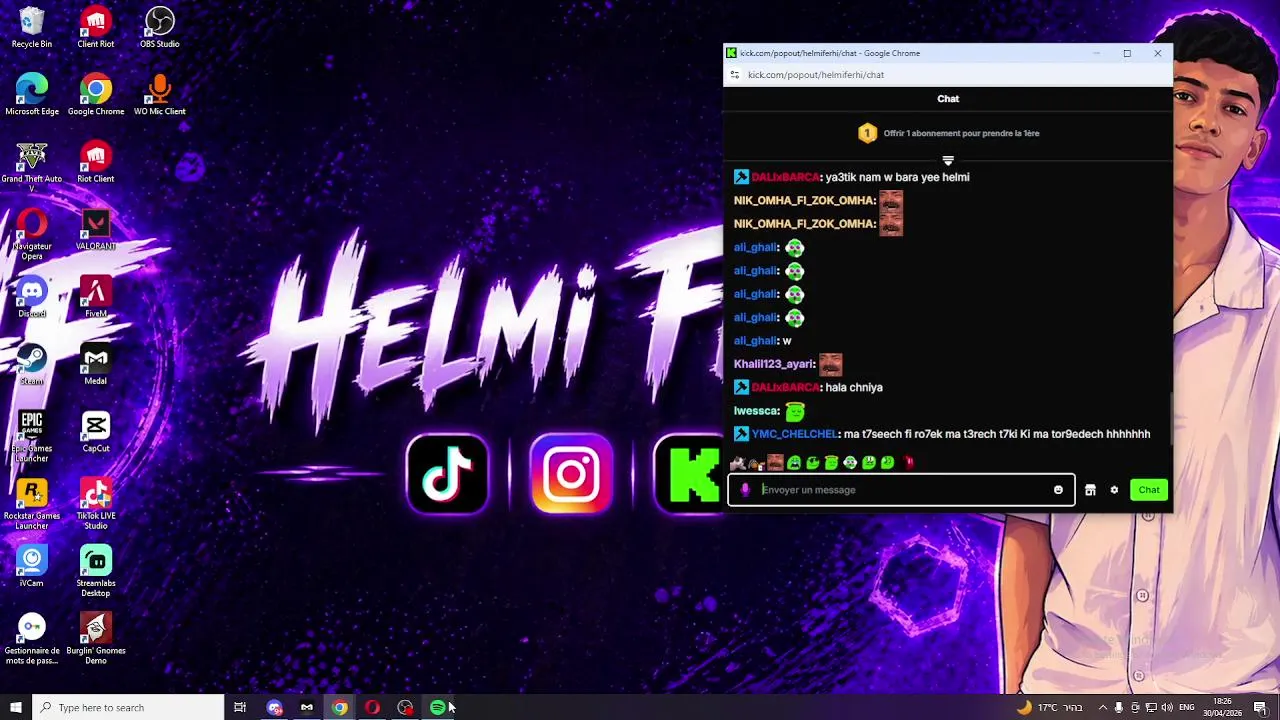Open the WO Mic Client shortcut
Screen dimensions: 1280x720
[160, 96]
